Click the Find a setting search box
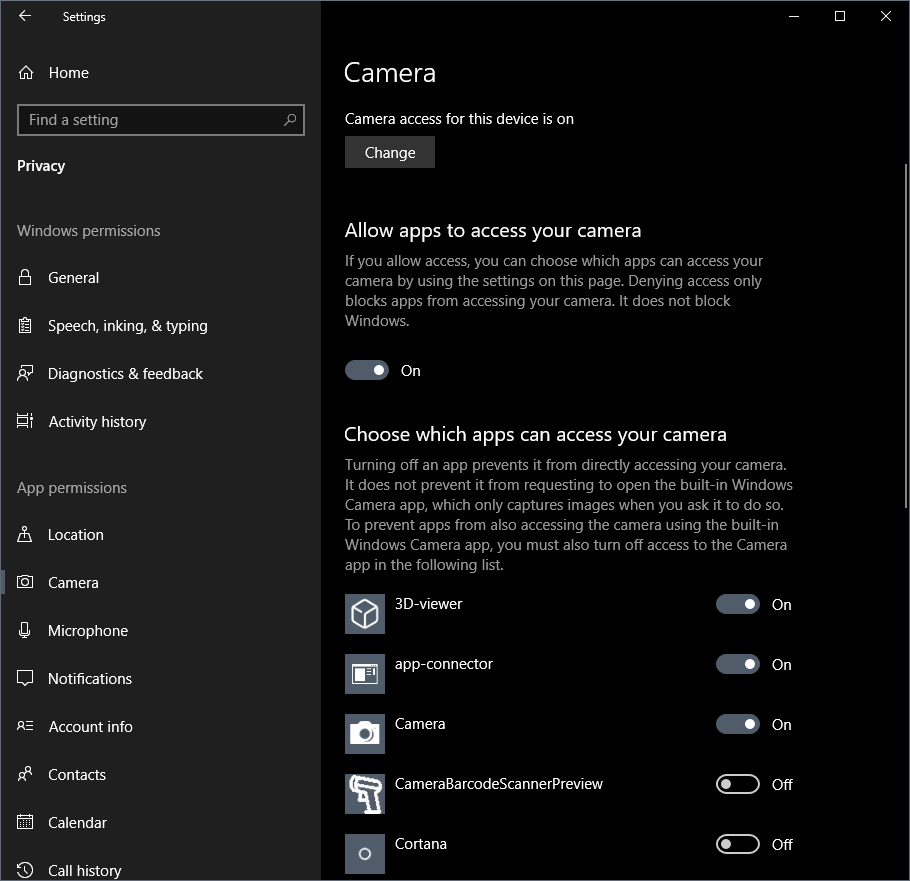Viewport: 910px width, 881px height. pos(161,120)
